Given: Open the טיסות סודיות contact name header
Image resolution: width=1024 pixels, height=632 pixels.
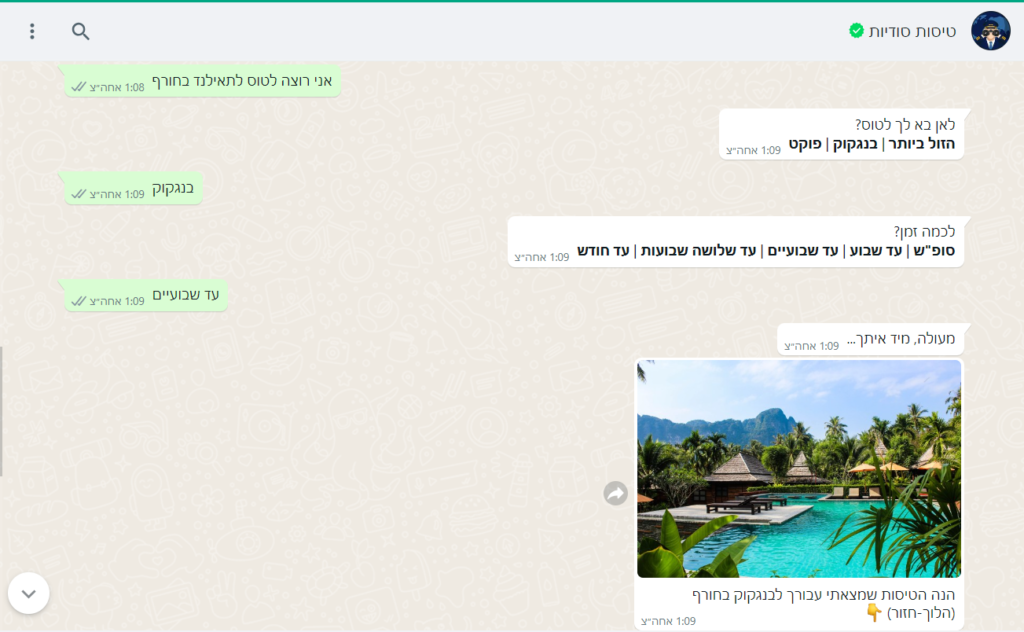Looking at the screenshot, I should [912, 31].
